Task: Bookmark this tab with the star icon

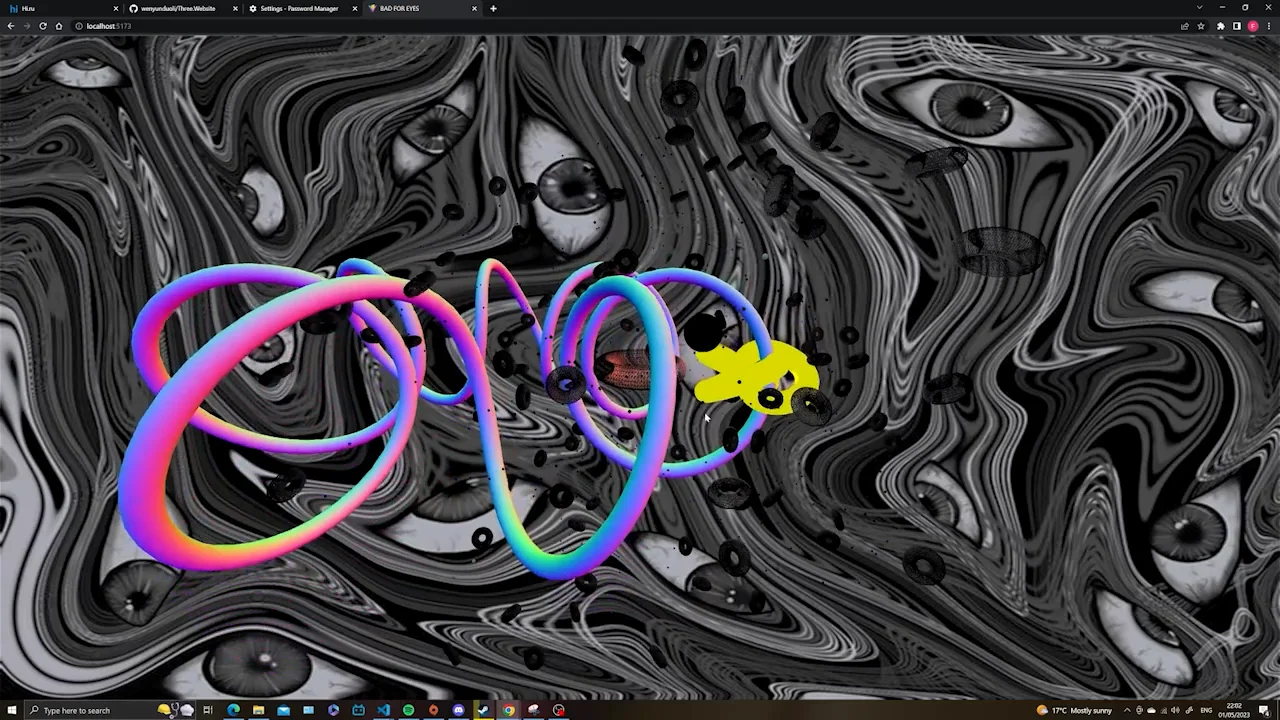Action: (x=1201, y=26)
